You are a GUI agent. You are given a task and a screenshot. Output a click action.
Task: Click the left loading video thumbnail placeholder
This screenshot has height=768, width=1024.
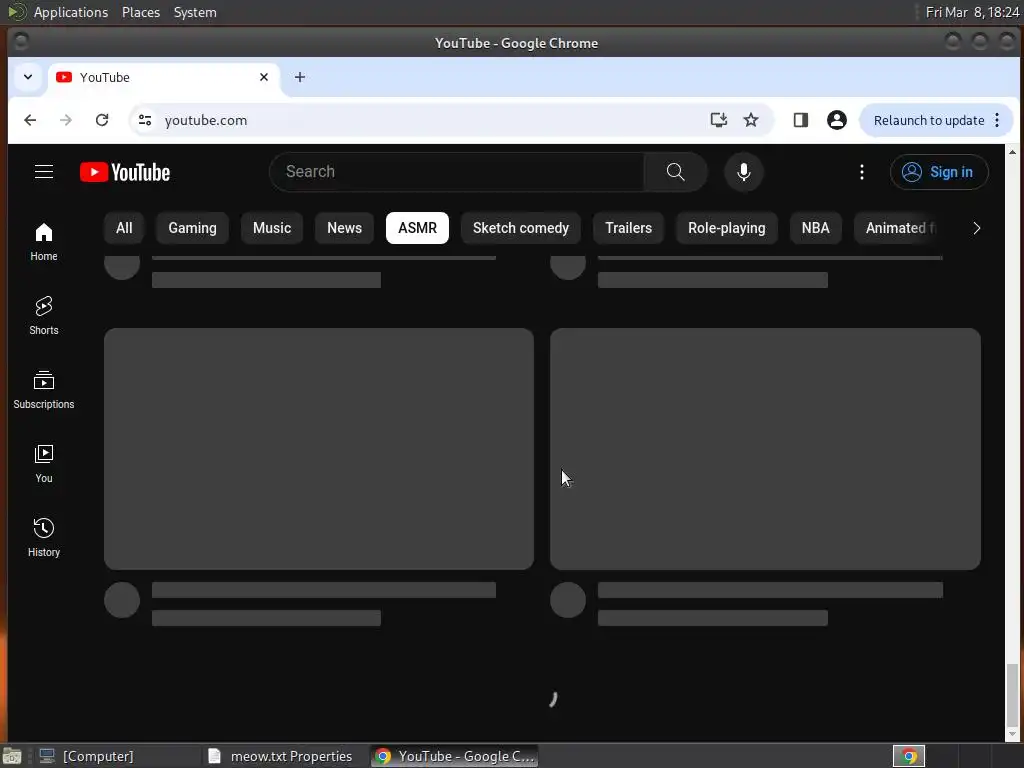319,449
